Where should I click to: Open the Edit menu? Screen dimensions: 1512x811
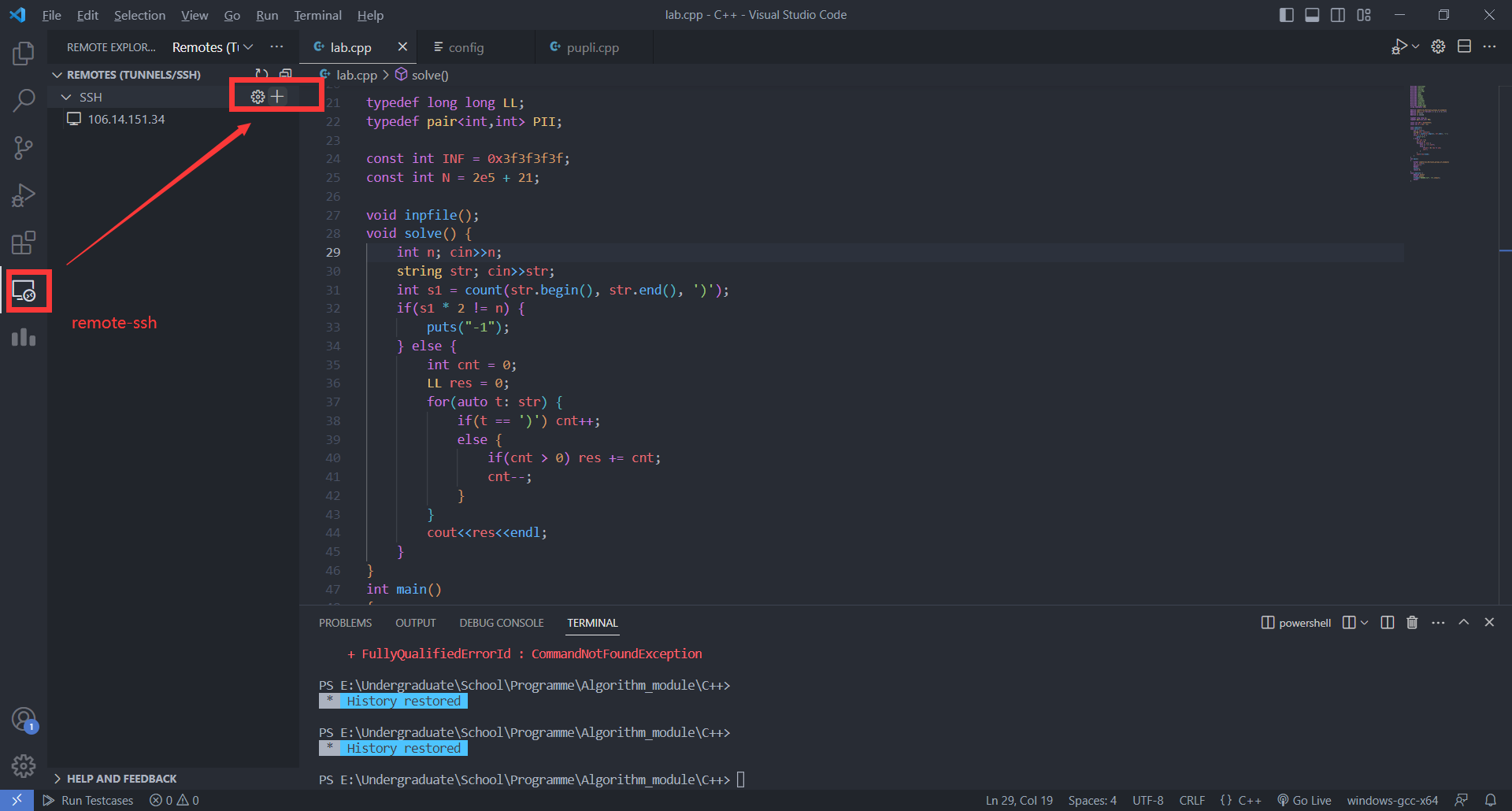[87, 15]
